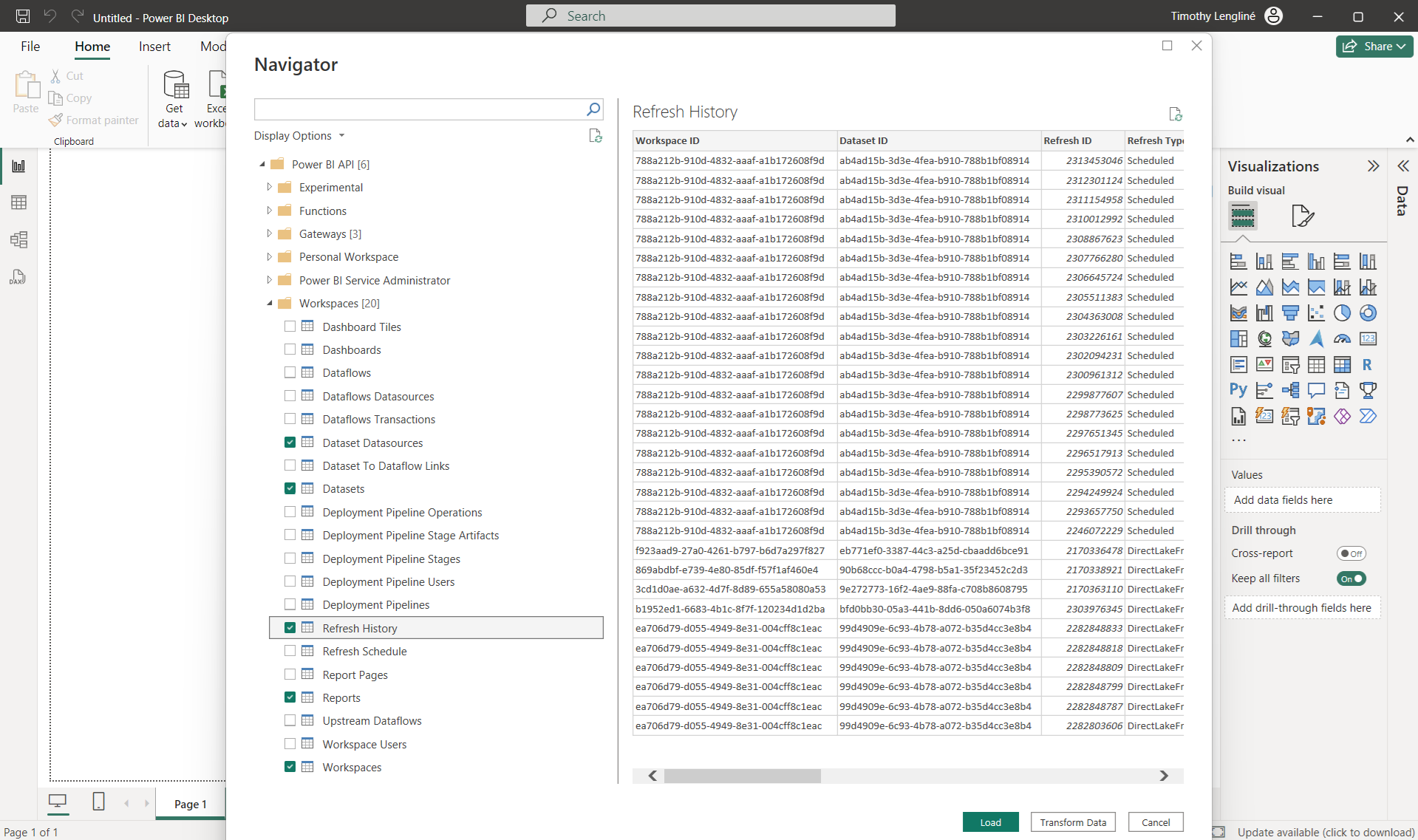Click the Navigator search field
Screen dimensions: 1418x840
point(420,109)
